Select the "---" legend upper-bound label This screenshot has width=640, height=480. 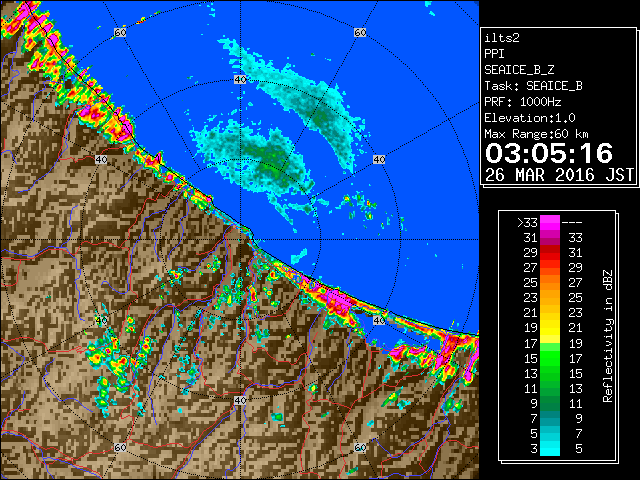point(572,223)
